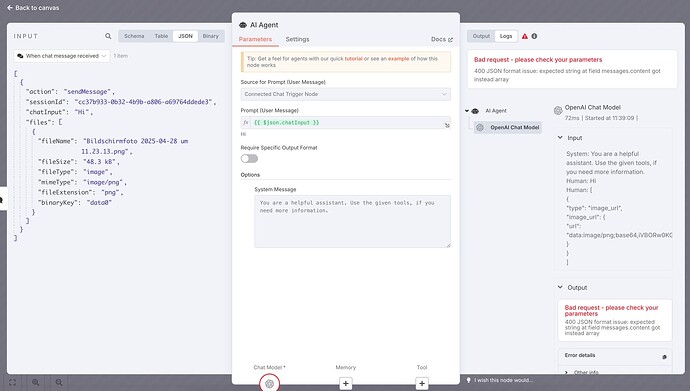Screen dimensions: 690x391
Task: Toggle Require Specific Output Format switch
Action: click(249, 158)
